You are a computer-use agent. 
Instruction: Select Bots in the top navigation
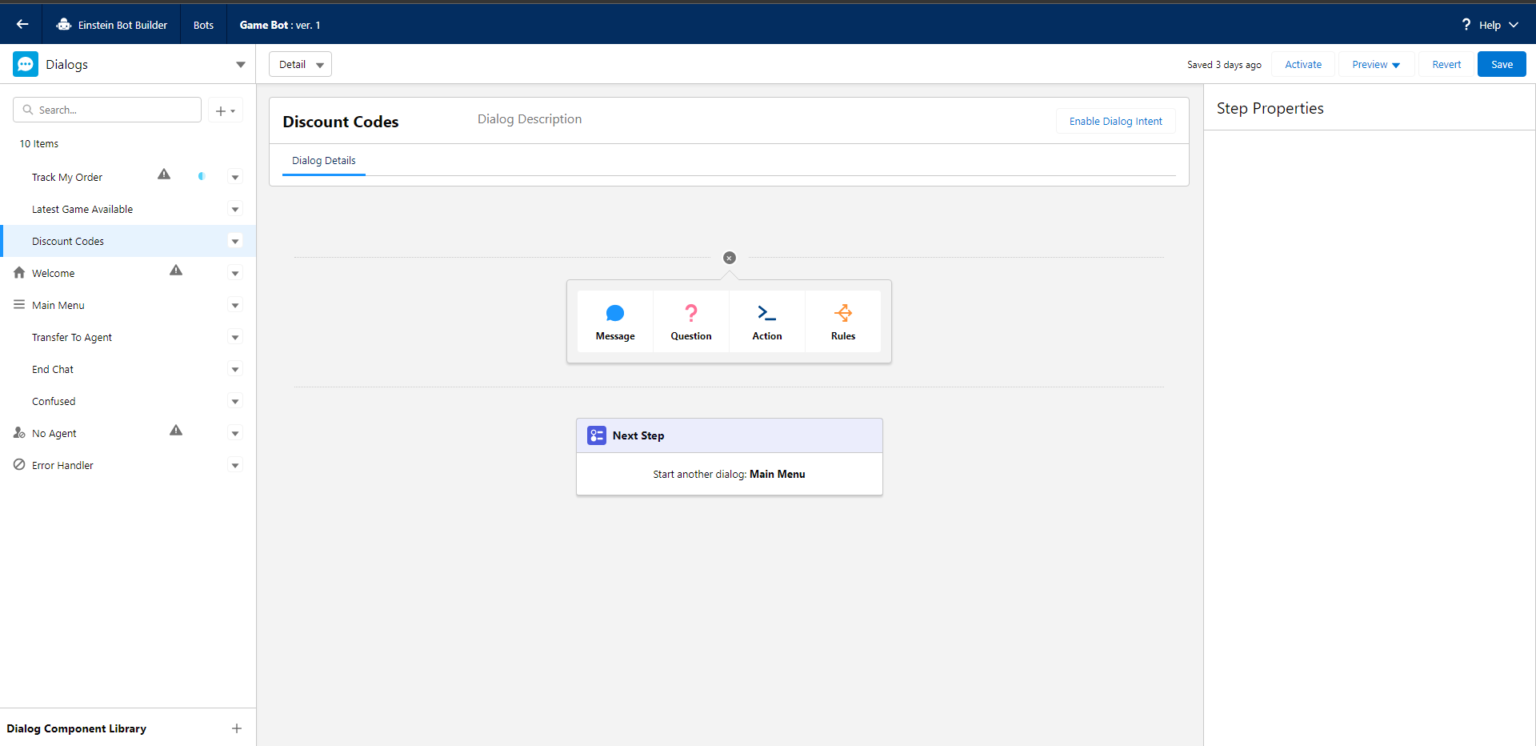203,24
